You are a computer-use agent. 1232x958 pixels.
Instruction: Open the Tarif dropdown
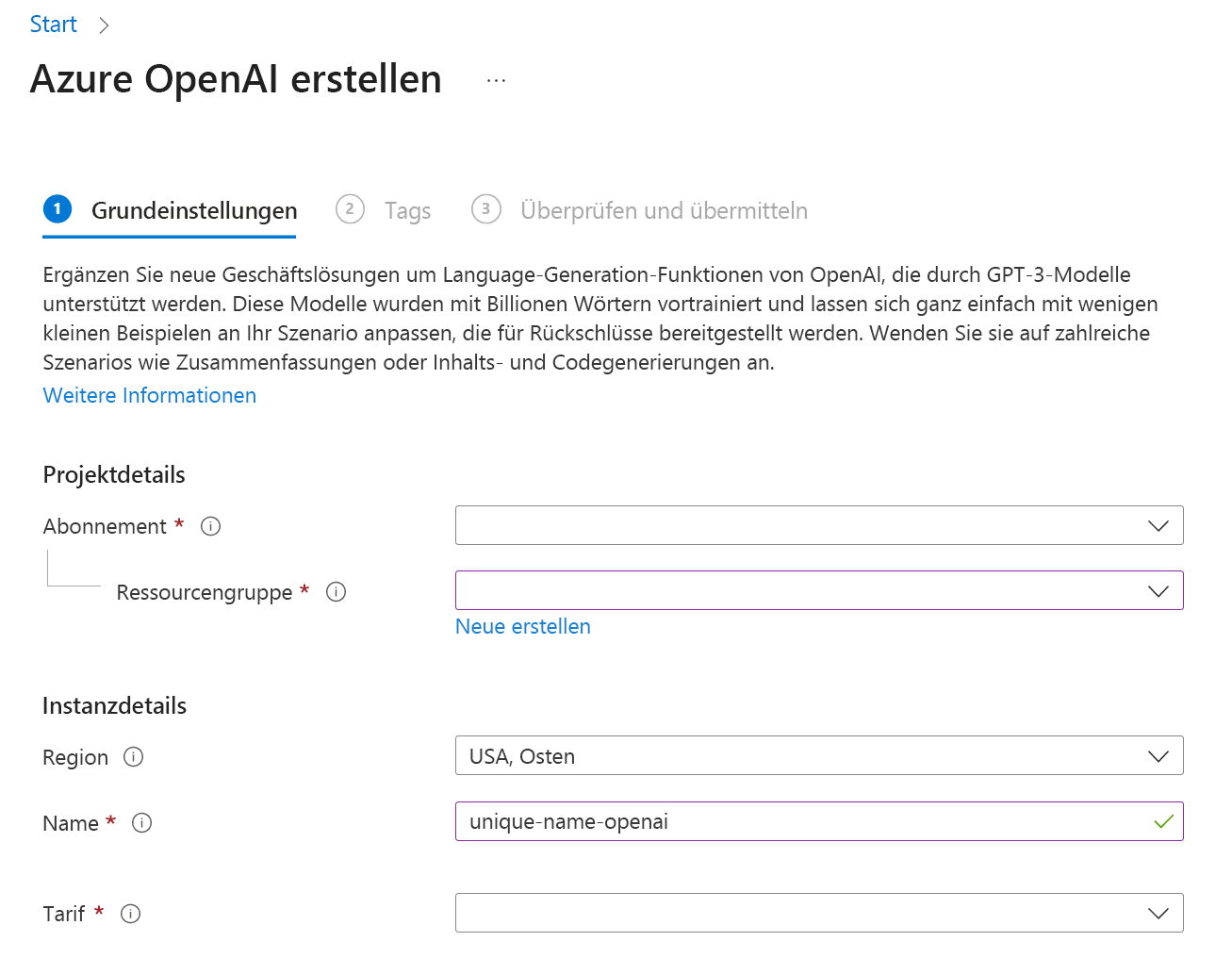819,913
